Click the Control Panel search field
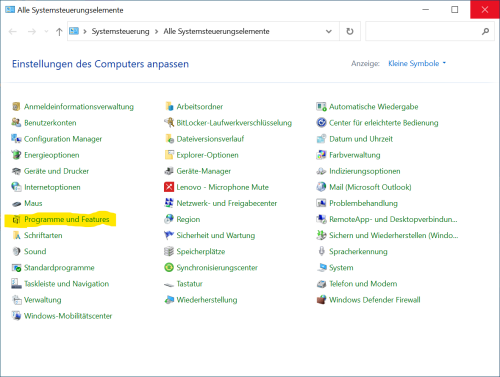 point(430,31)
